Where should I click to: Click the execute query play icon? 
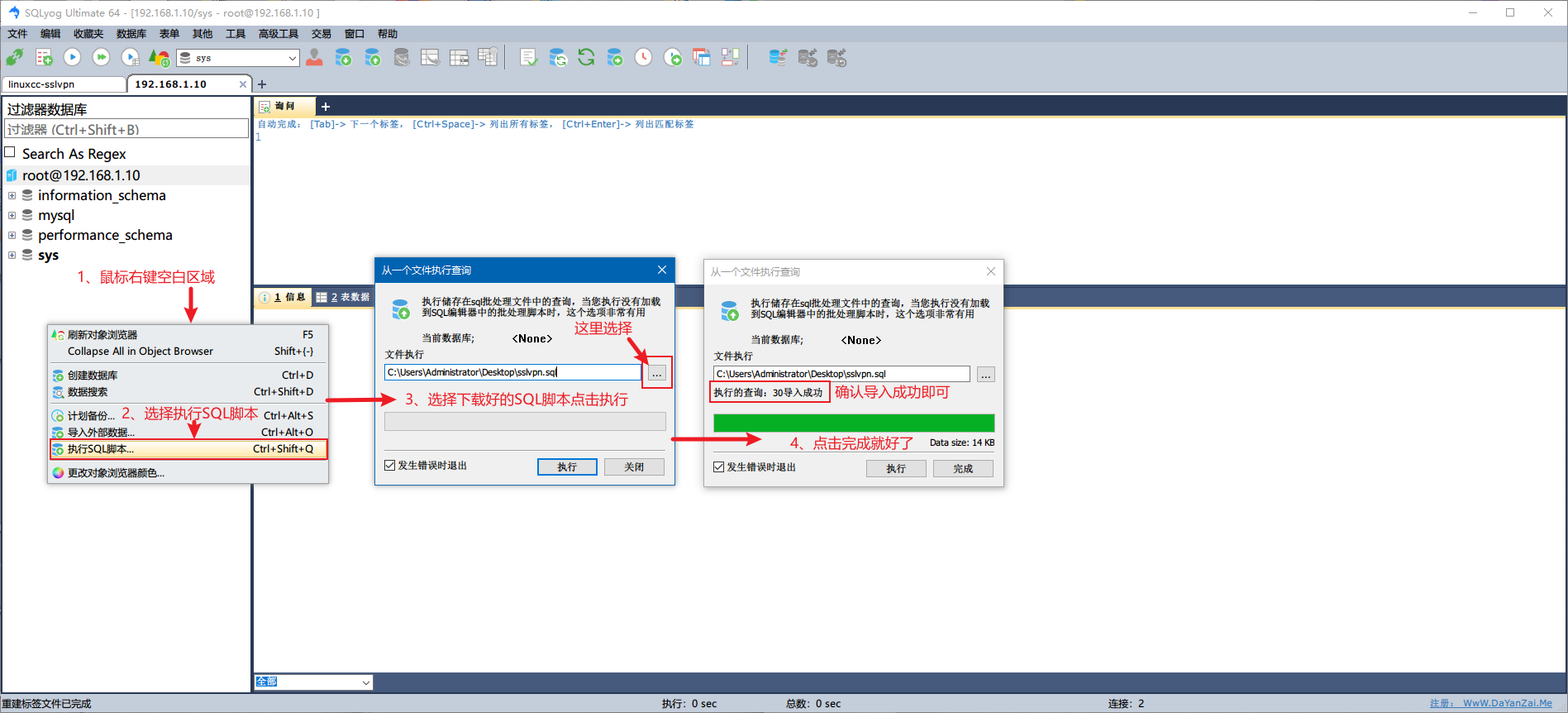click(x=73, y=57)
